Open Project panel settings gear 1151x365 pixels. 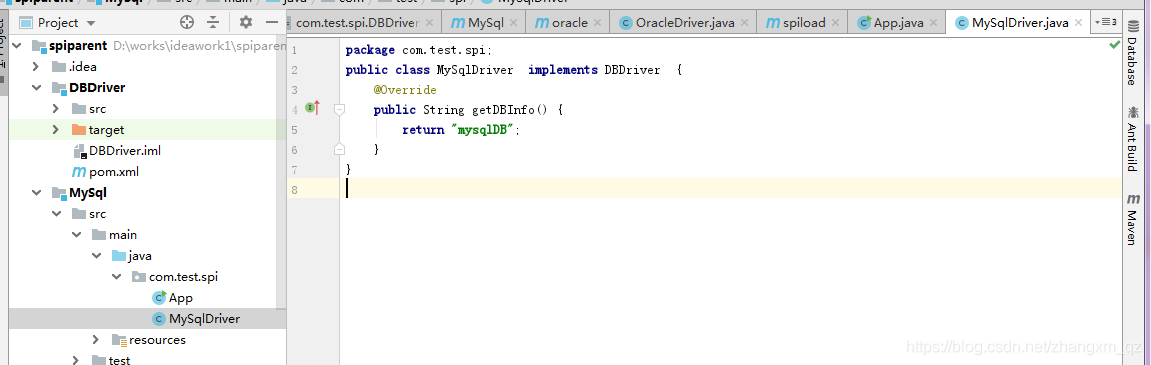coord(246,22)
